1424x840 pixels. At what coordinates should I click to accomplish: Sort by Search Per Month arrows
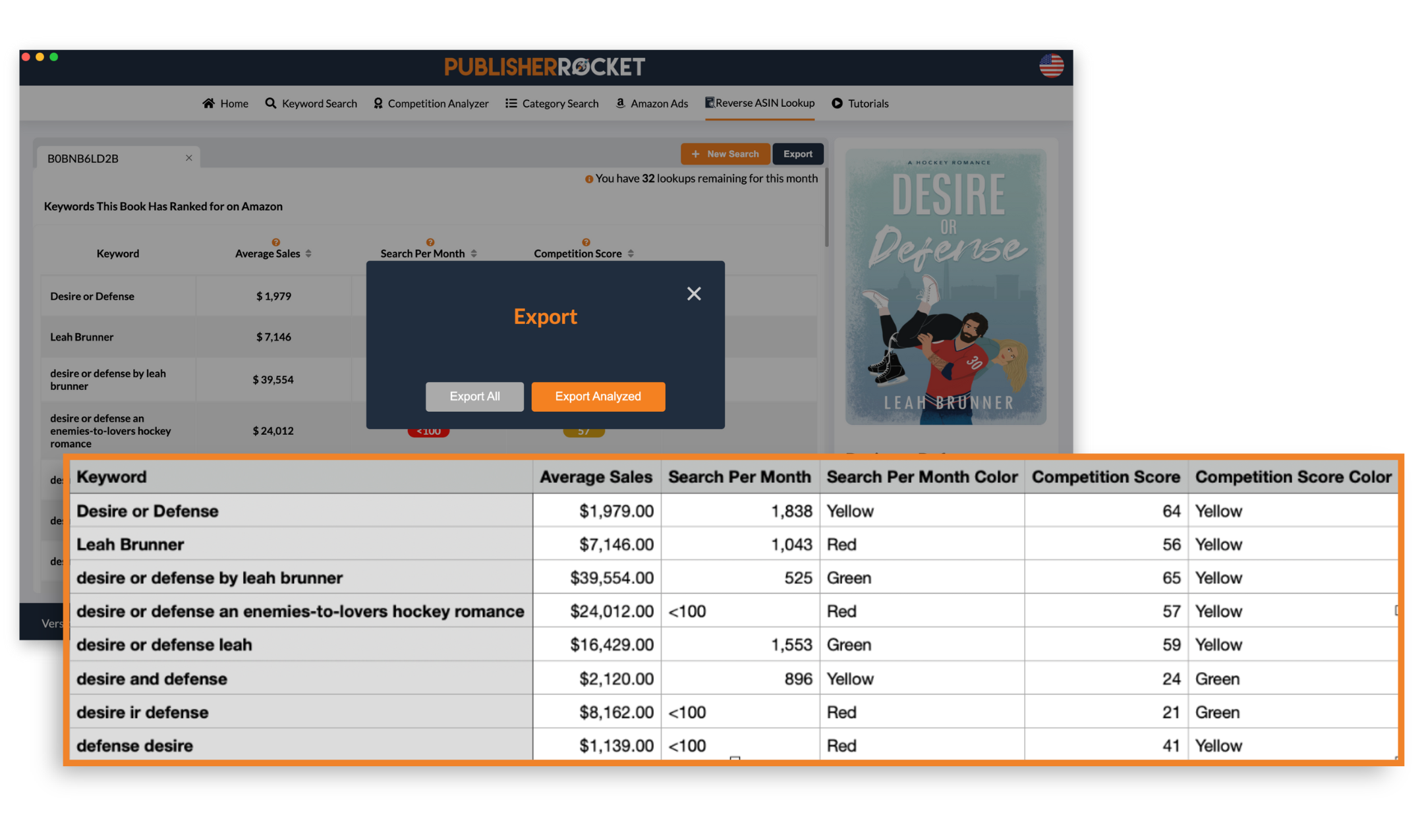474,254
